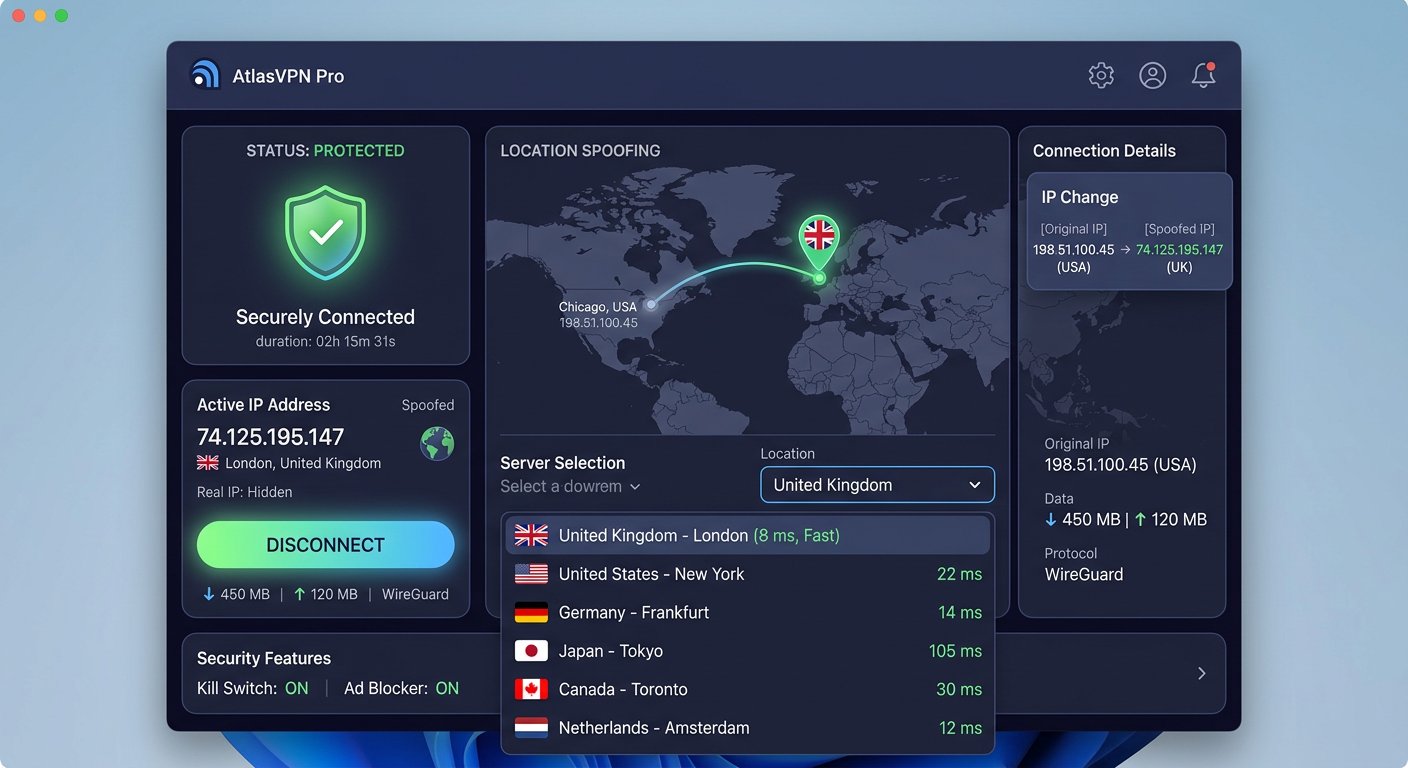Click the UK flag map pin marker
1408x768 pixels.
pos(819,240)
